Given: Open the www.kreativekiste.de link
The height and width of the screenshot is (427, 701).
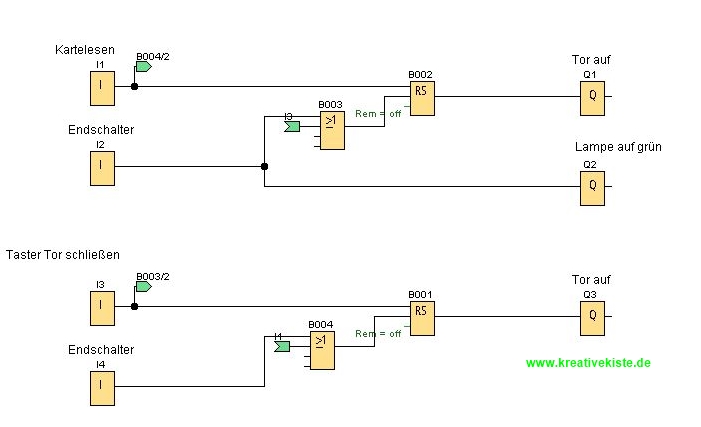Looking at the screenshot, I should pyautogui.click(x=588, y=362).
